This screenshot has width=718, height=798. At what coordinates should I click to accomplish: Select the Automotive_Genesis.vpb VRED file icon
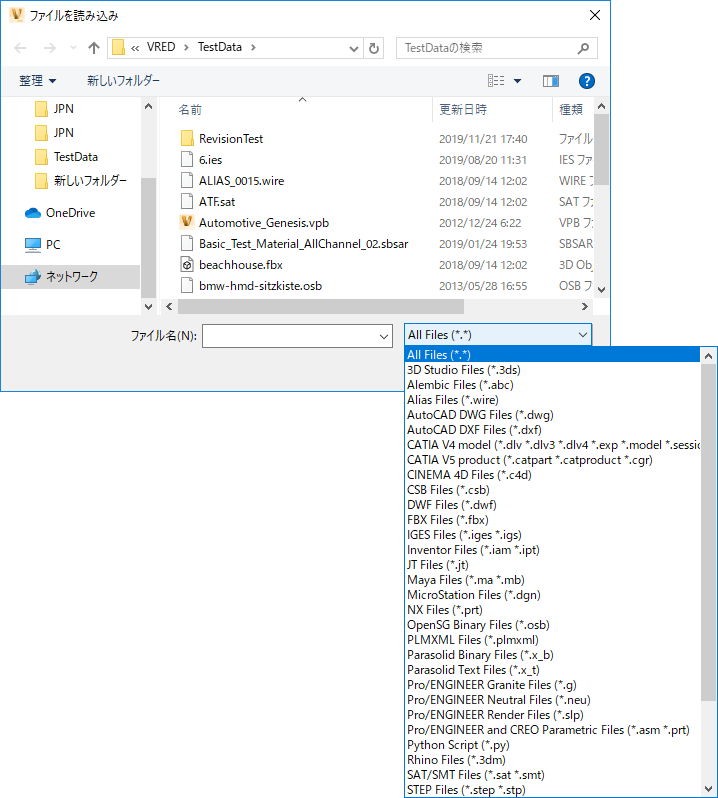(x=187, y=222)
